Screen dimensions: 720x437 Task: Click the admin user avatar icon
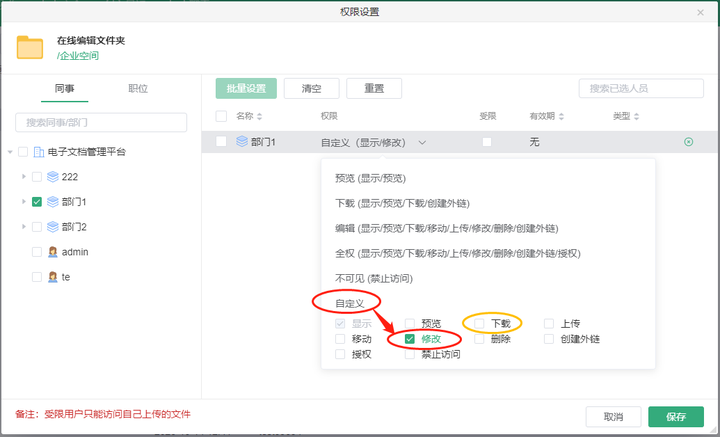point(53,252)
